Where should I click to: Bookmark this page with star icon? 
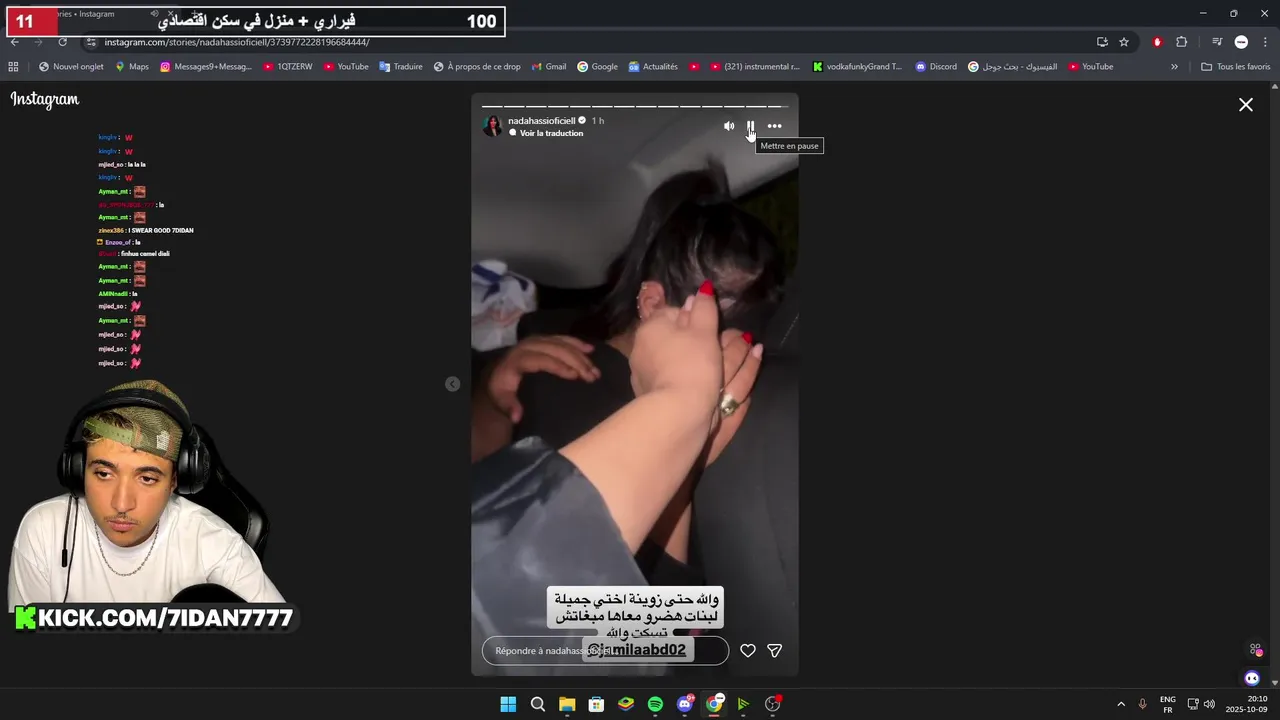click(1124, 42)
